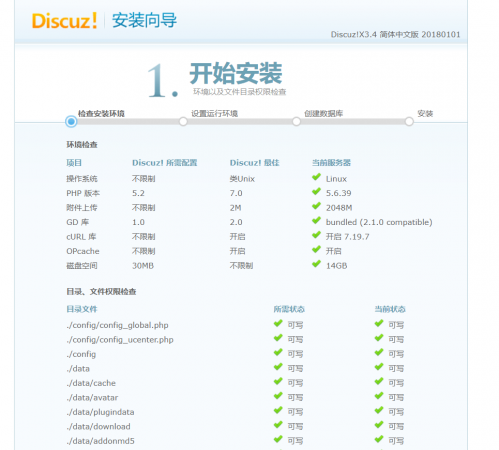Click the current-state checkmark for ./config/config_ucenter.php
The height and width of the screenshot is (450, 499).
(379, 338)
